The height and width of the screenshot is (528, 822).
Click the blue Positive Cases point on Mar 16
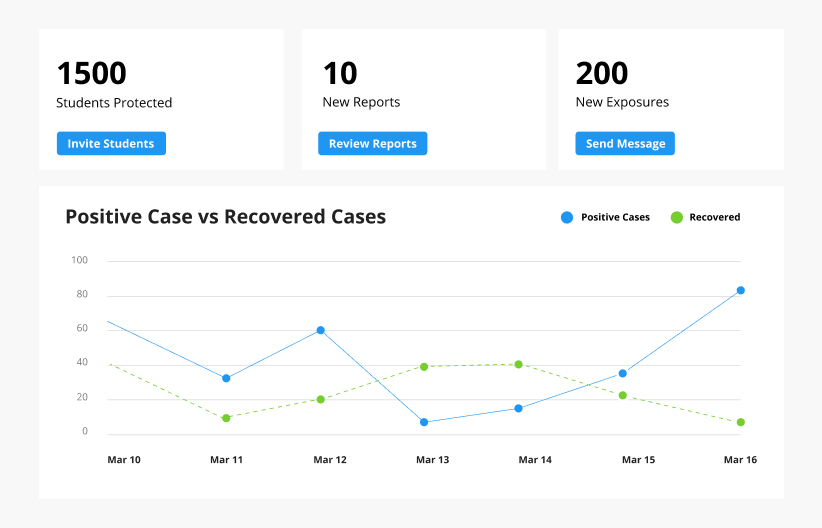pos(741,290)
